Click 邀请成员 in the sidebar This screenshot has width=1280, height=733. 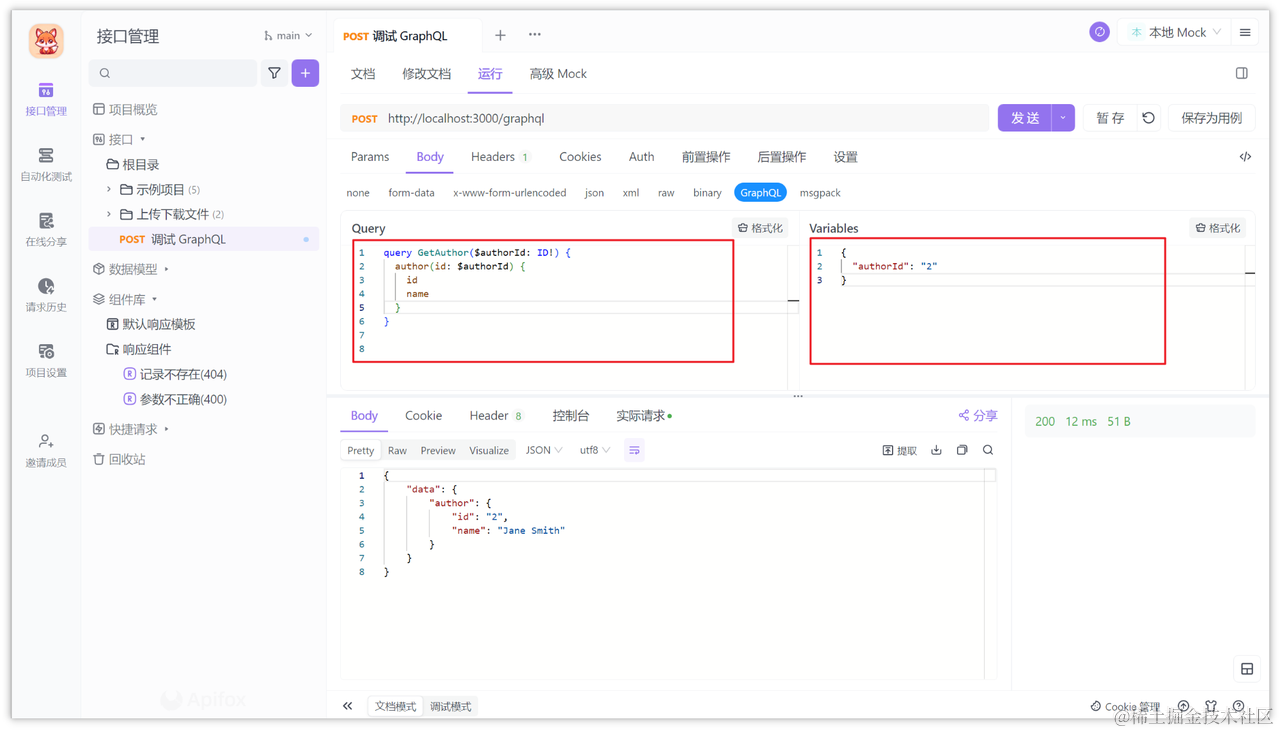[46, 451]
